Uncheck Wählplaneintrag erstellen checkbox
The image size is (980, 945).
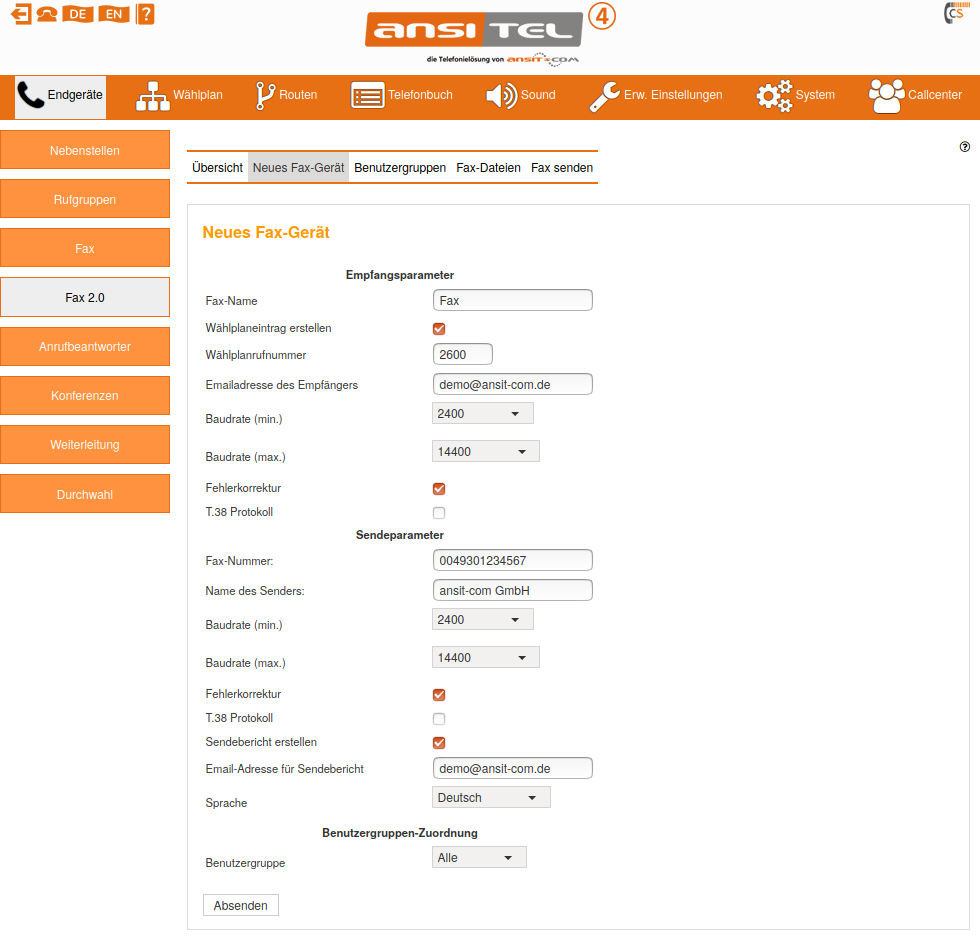pyautogui.click(x=439, y=329)
